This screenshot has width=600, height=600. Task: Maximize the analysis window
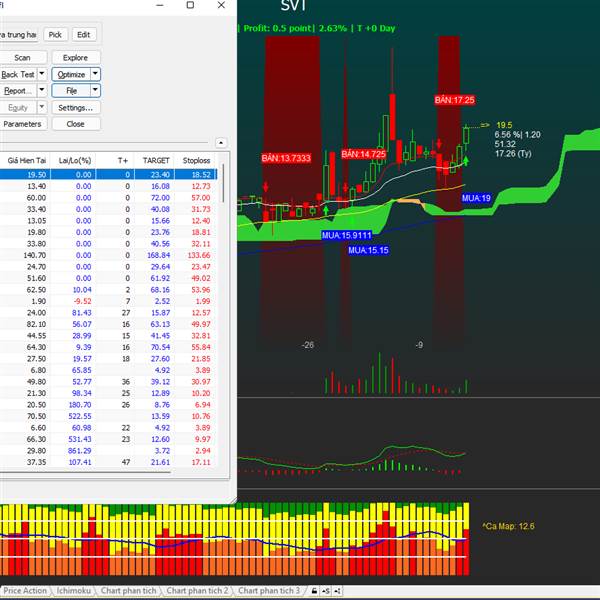point(190,6)
